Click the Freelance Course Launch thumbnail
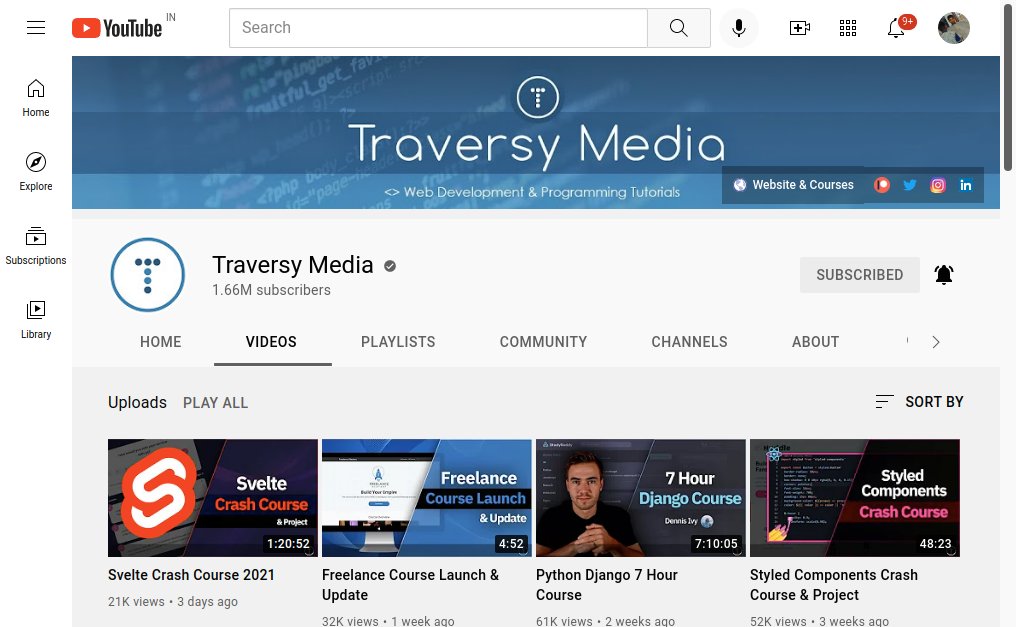This screenshot has height=627, width=1016. point(426,497)
